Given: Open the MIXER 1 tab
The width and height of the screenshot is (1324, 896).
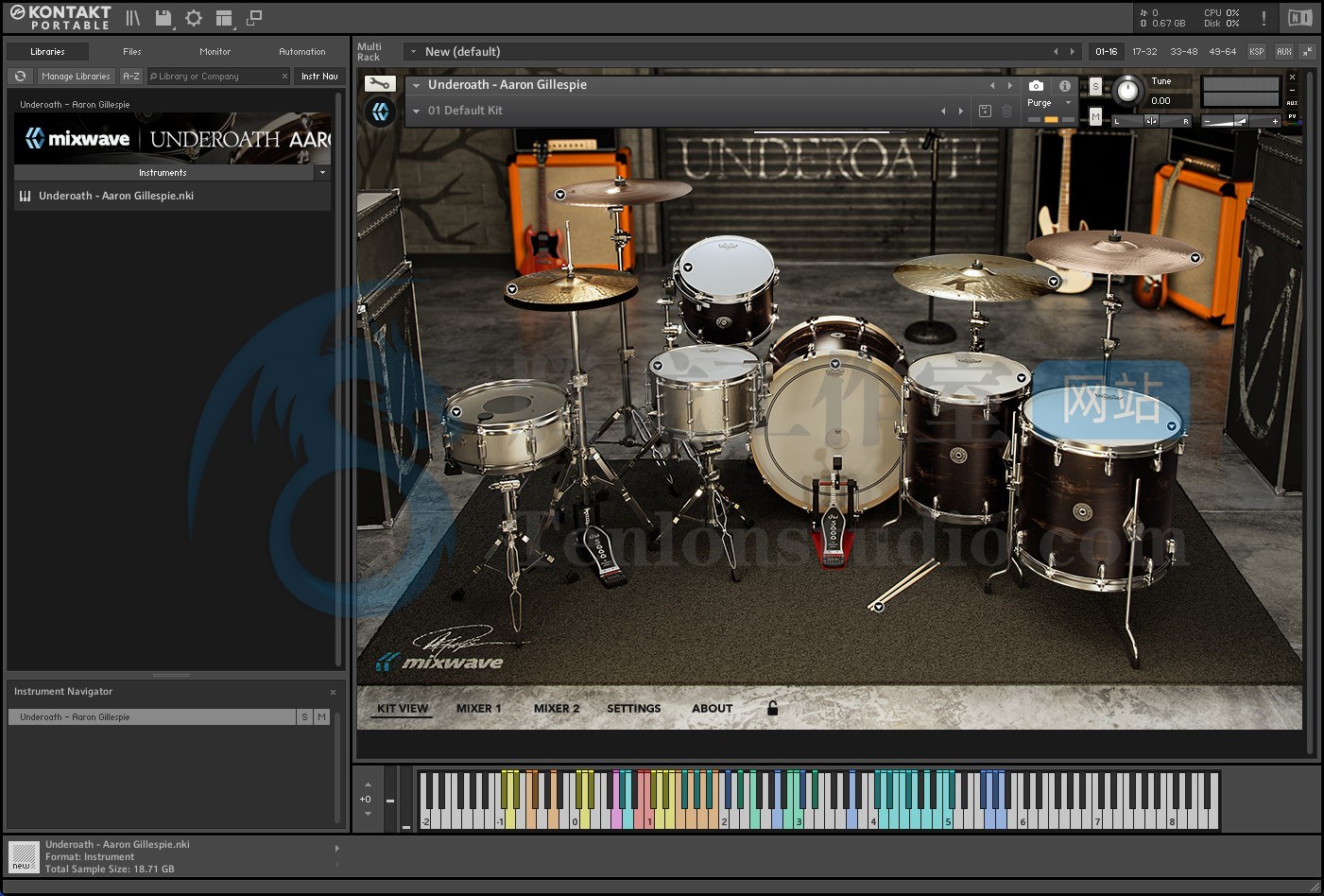Looking at the screenshot, I should click(x=479, y=708).
